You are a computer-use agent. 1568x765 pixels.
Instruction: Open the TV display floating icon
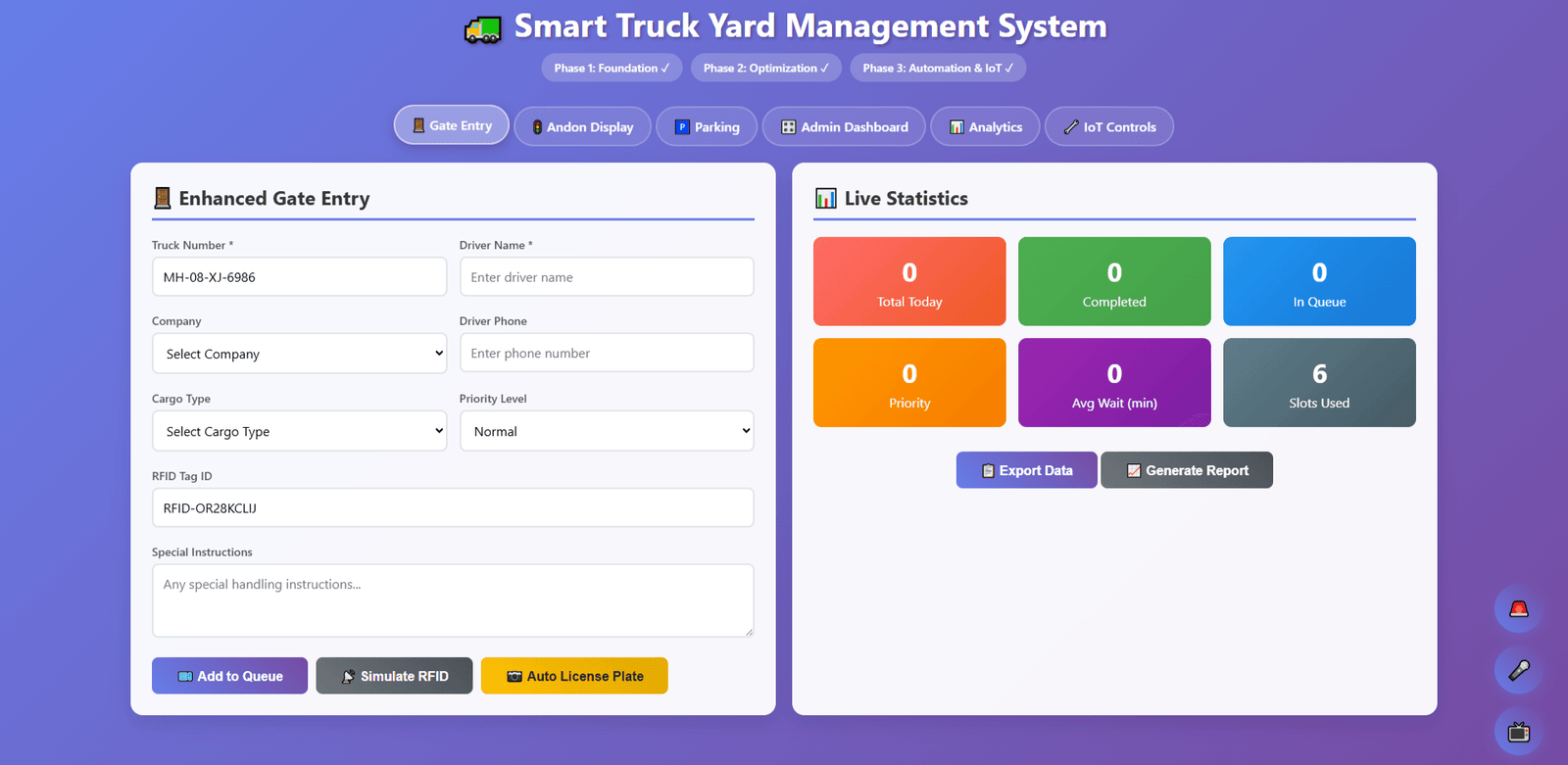tap(1518, 732)
